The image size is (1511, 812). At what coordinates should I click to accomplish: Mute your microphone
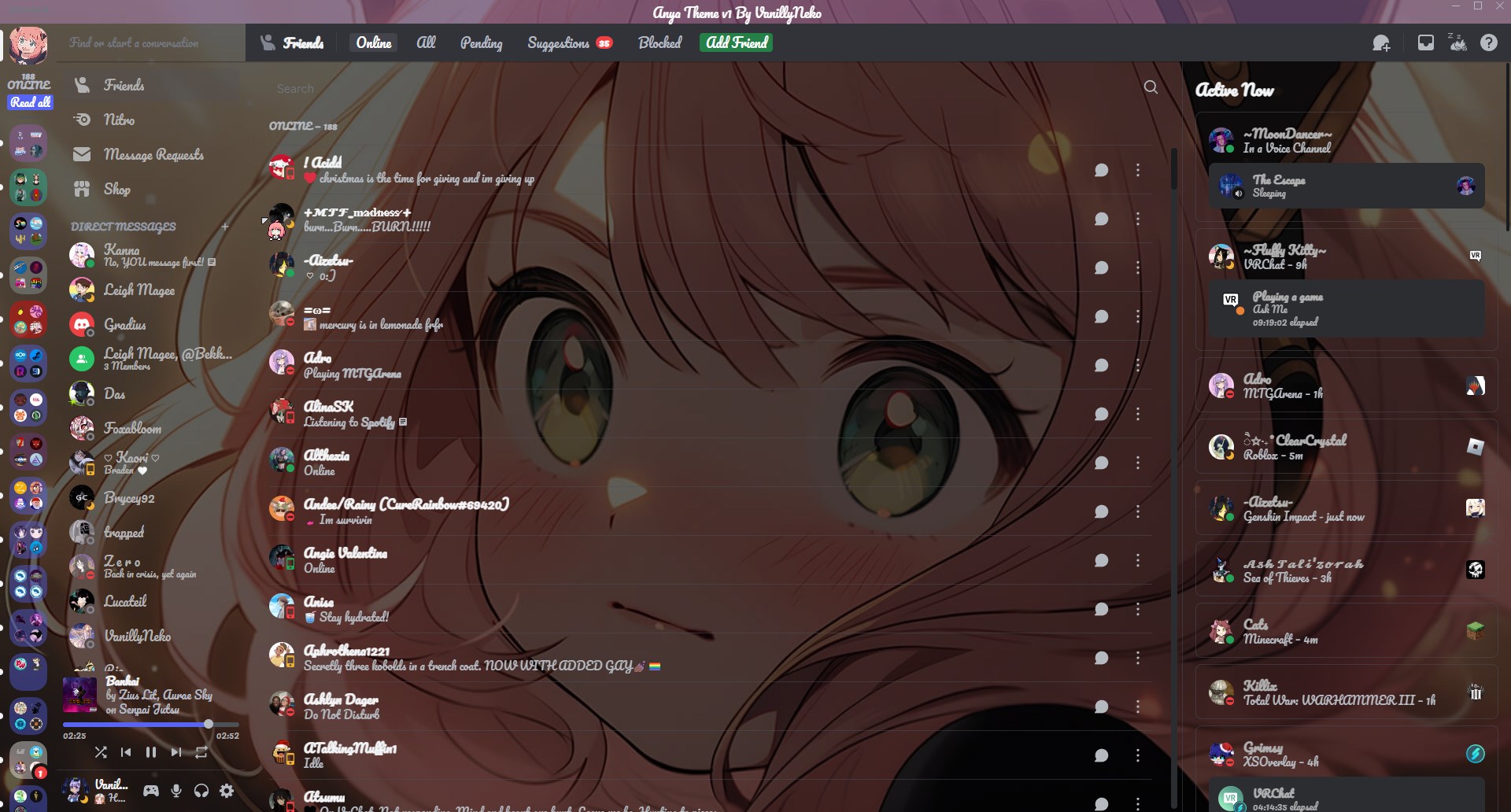coord(176,790)
